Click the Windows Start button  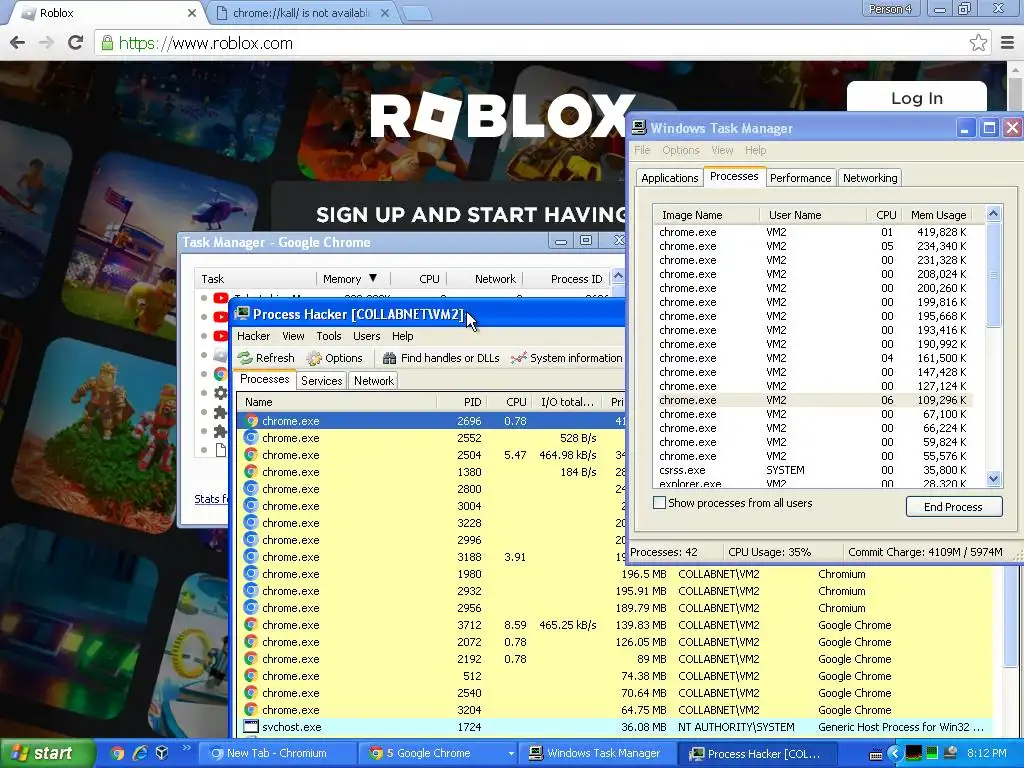47,753
